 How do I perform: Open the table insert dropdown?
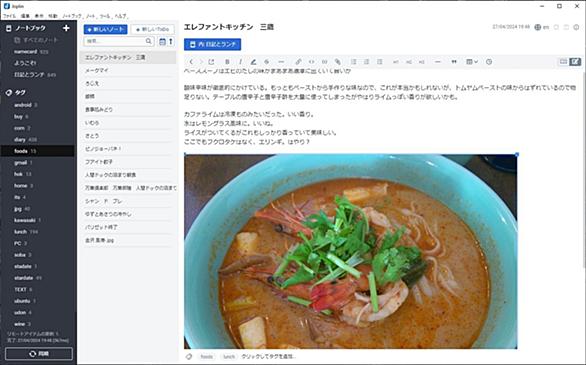click(x=472, y=62)
